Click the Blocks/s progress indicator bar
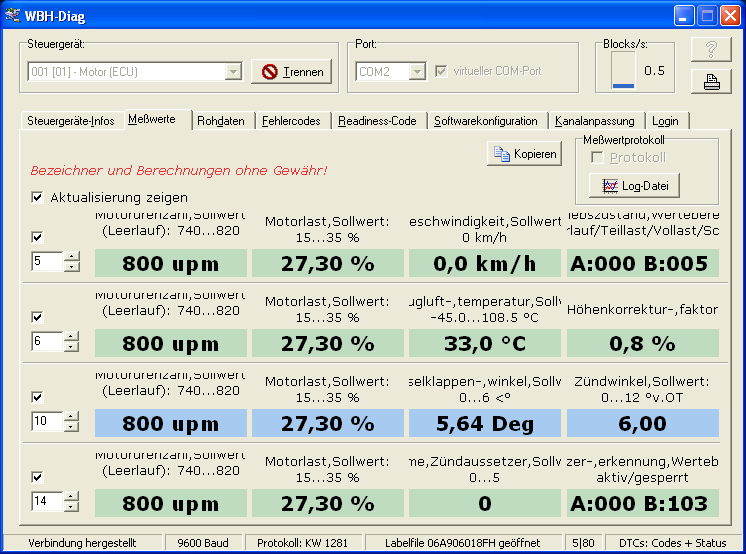This screenshot has height=554, width=746. tap(624, 71)
